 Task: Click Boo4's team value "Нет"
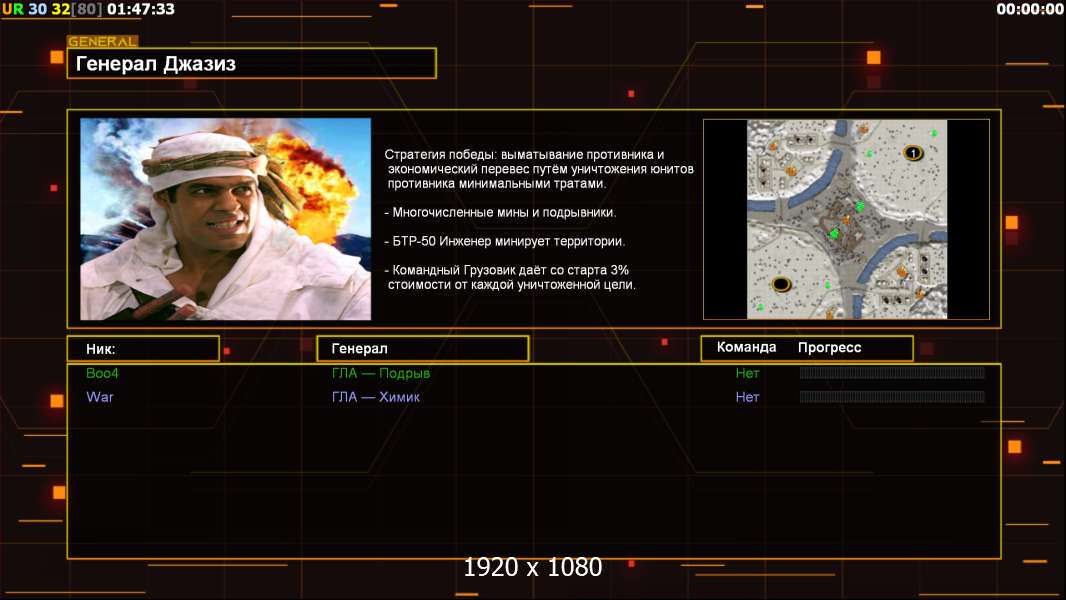pos(747,373)
